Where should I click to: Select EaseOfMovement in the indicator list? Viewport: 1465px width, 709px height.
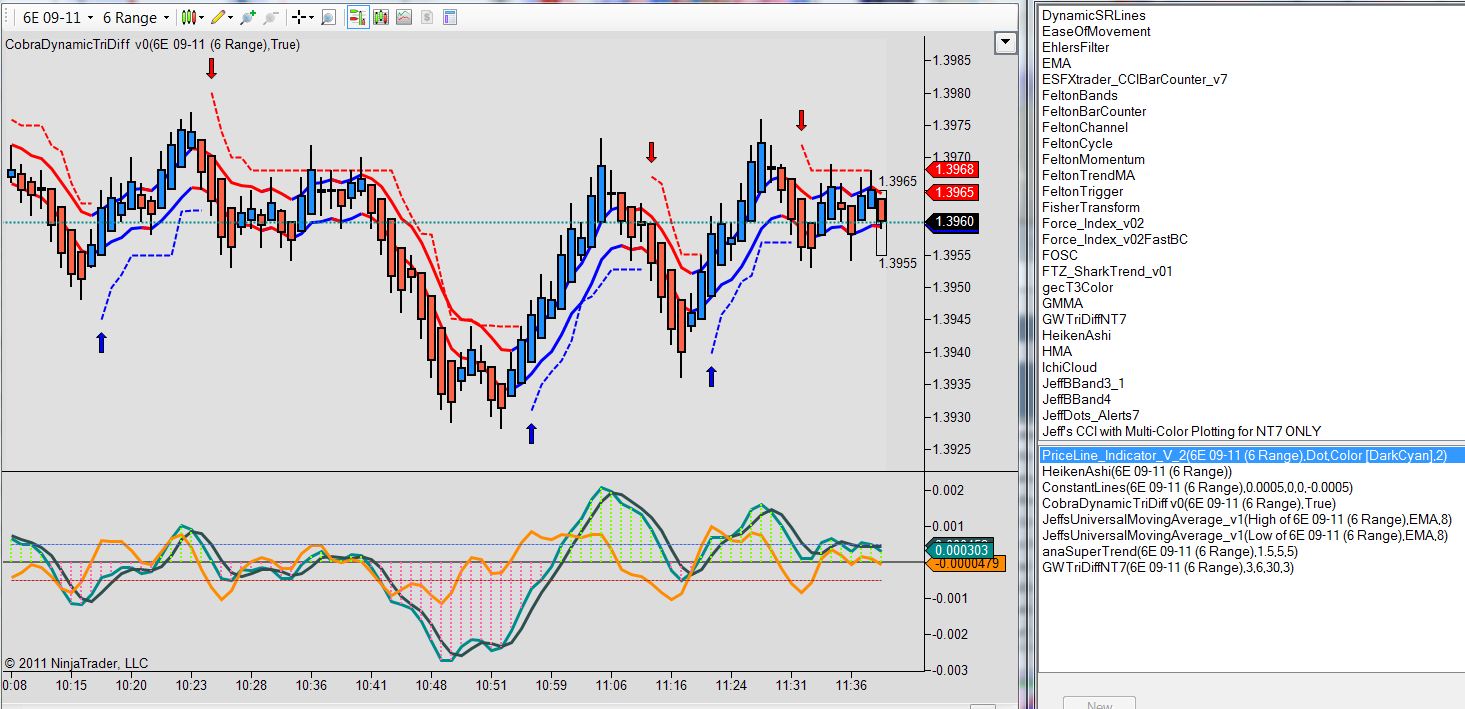[x=1096, y=31]
